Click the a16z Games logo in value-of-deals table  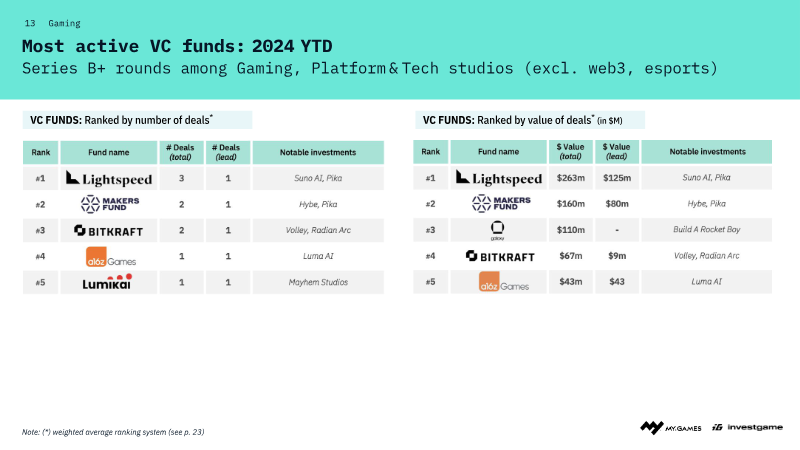pyautogui.click(x=504, y=282)
